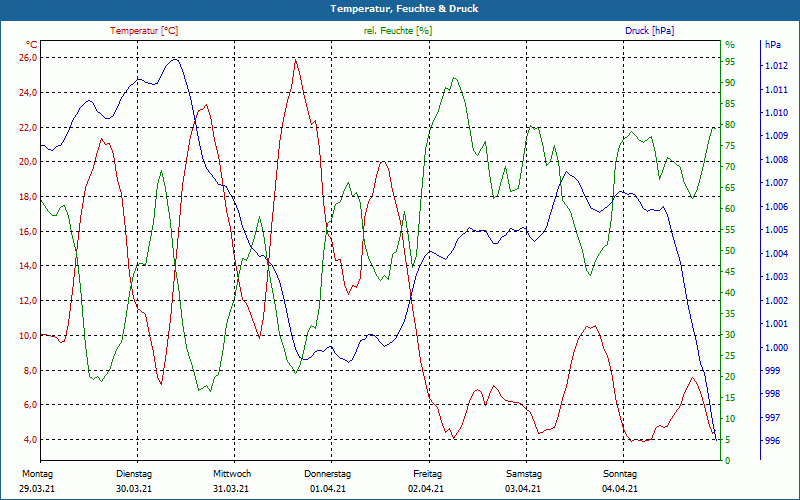Click the 1.009 pressure axis value
800x500 pixels.
tap(776, 136)
